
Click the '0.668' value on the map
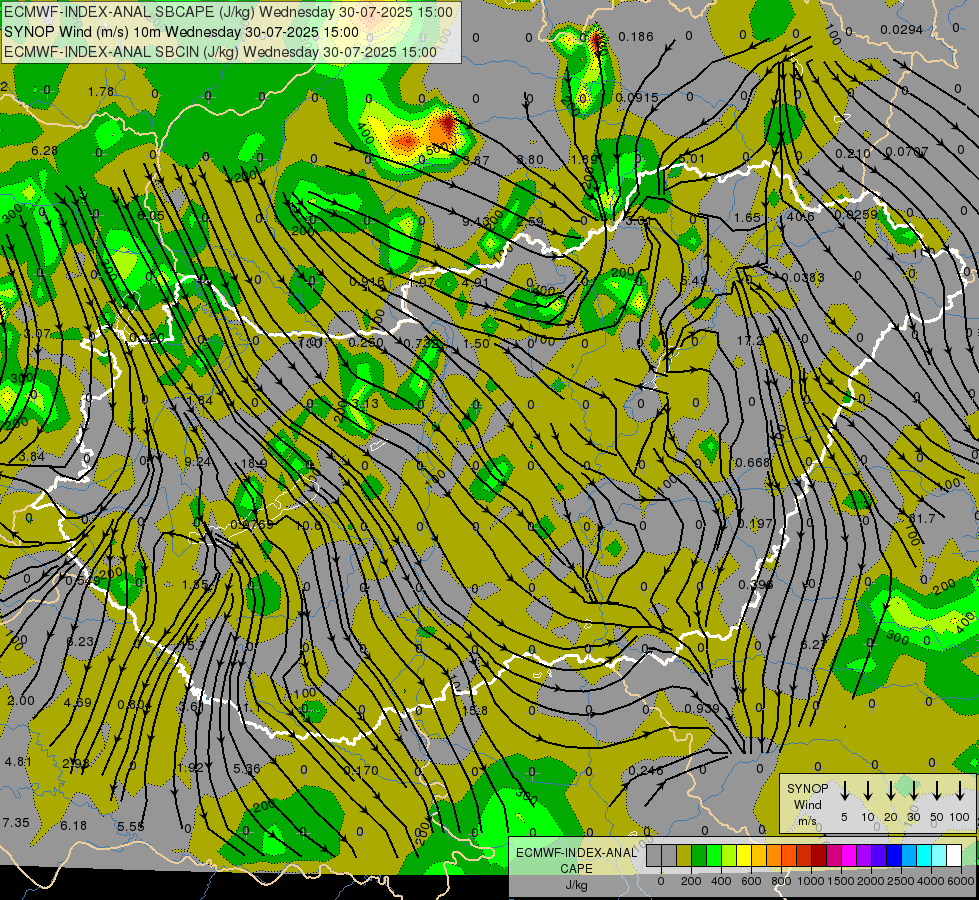click(x=752, y=462)
